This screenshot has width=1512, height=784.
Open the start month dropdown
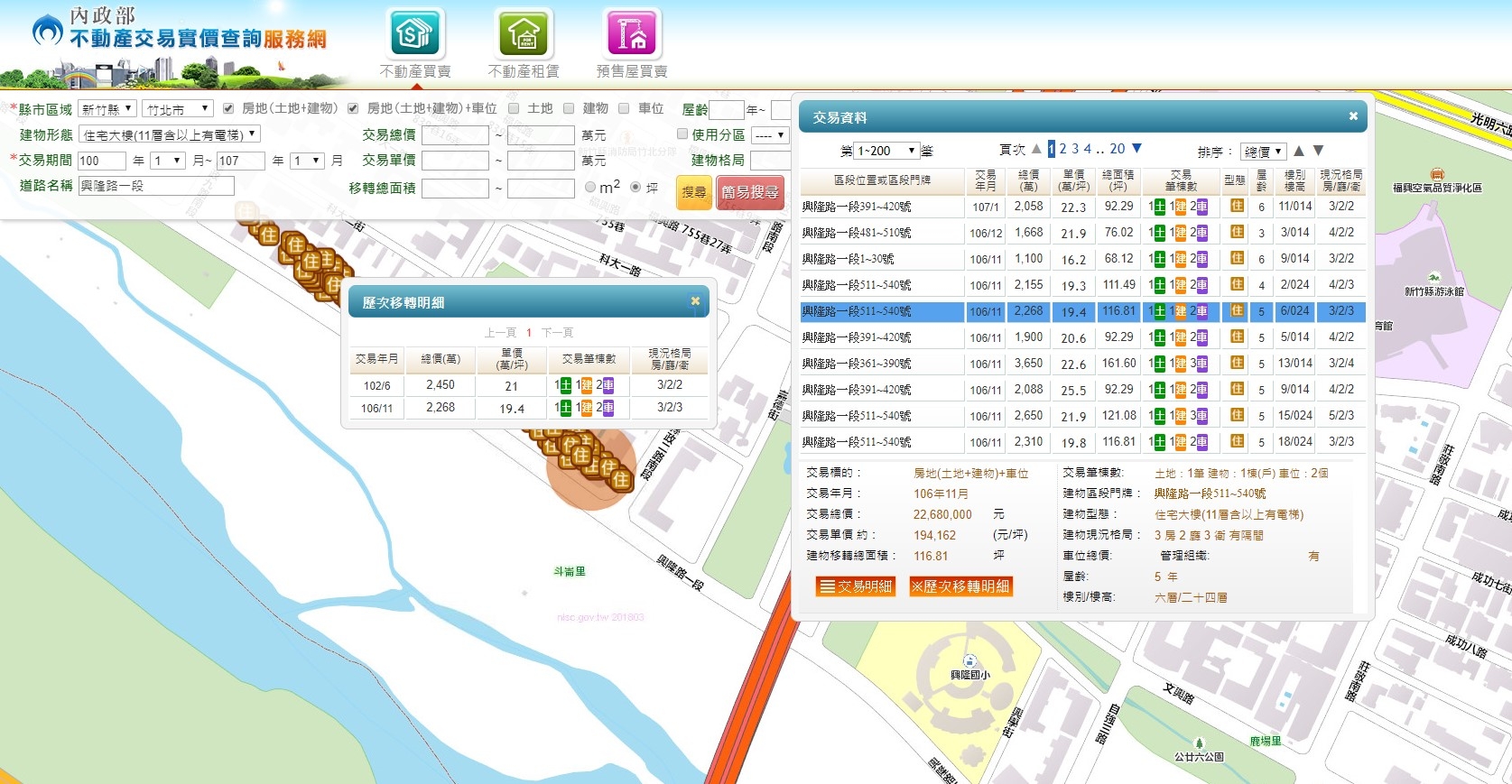167,161
